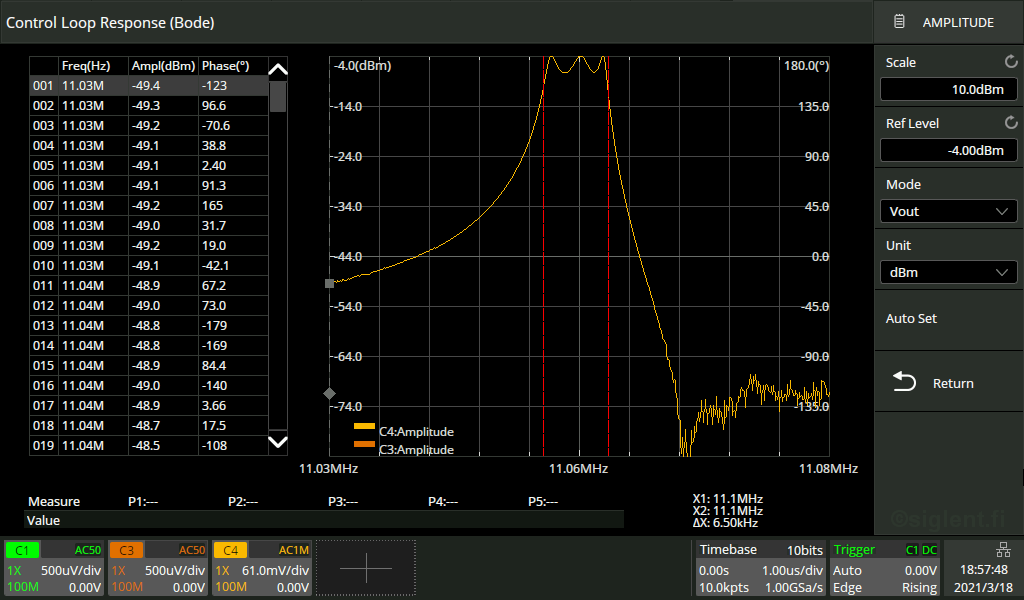Select table row 013 with phase -179
Viewport: 1024px width, 600px height.
[149, 325]
